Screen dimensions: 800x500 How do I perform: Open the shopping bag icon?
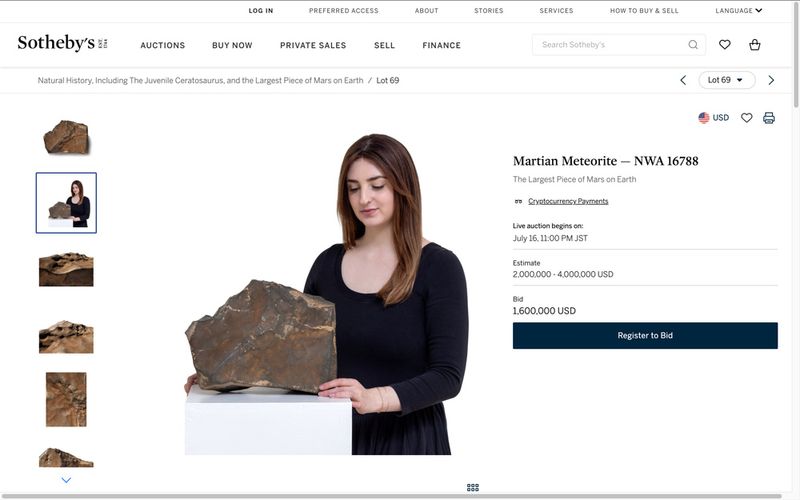pos(755,45)
